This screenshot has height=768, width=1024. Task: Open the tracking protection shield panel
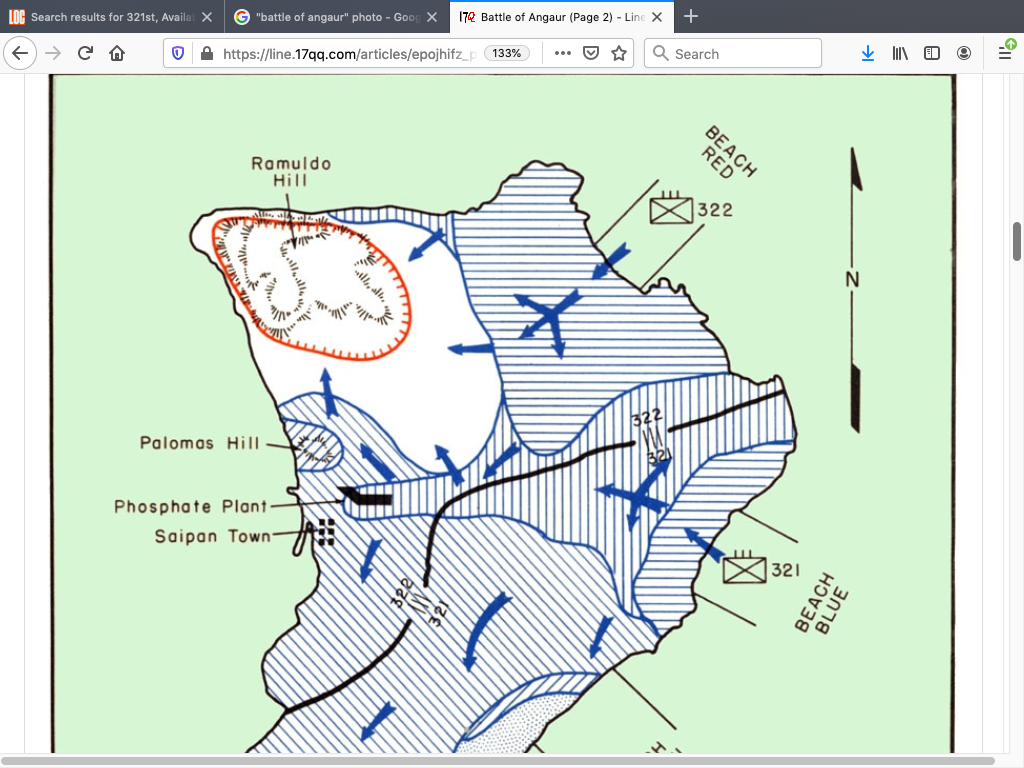click(x=179, y=54)
